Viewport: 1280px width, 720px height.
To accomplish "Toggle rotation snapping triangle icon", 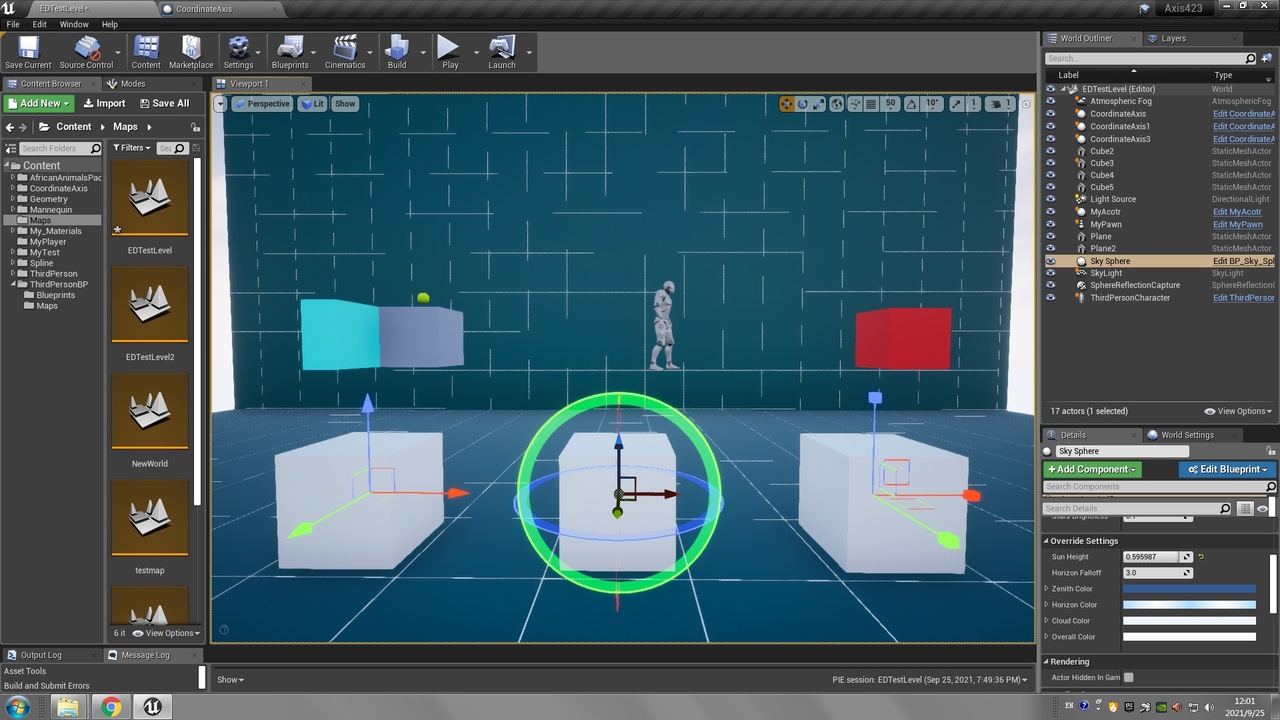I will click(x=913, y=104).
